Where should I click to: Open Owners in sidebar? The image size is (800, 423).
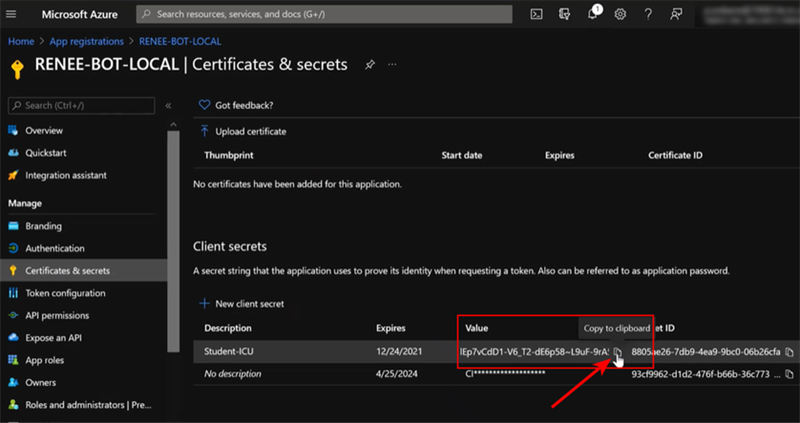coord(40,383)
